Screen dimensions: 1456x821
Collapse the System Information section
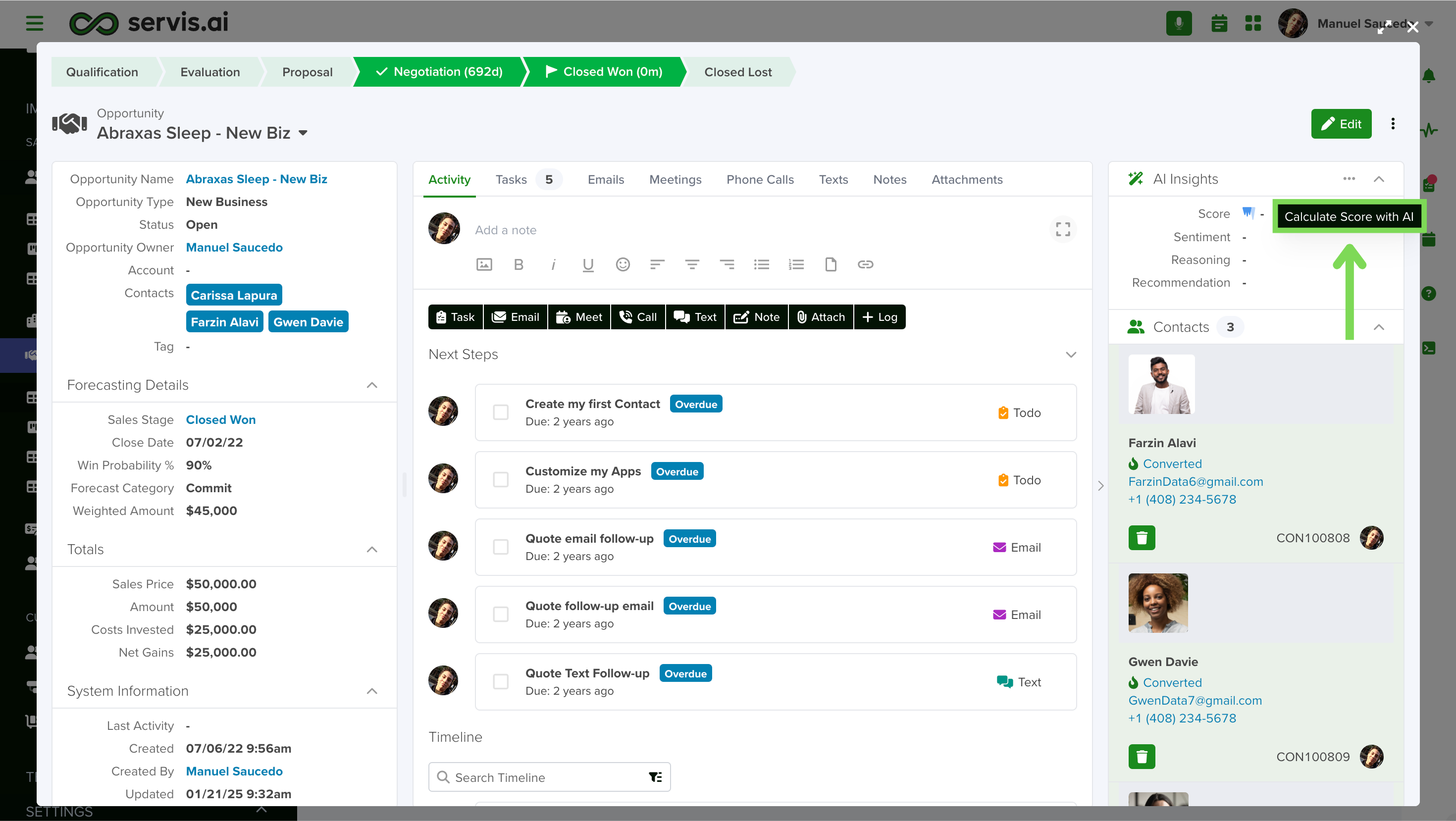pos(372,690)
